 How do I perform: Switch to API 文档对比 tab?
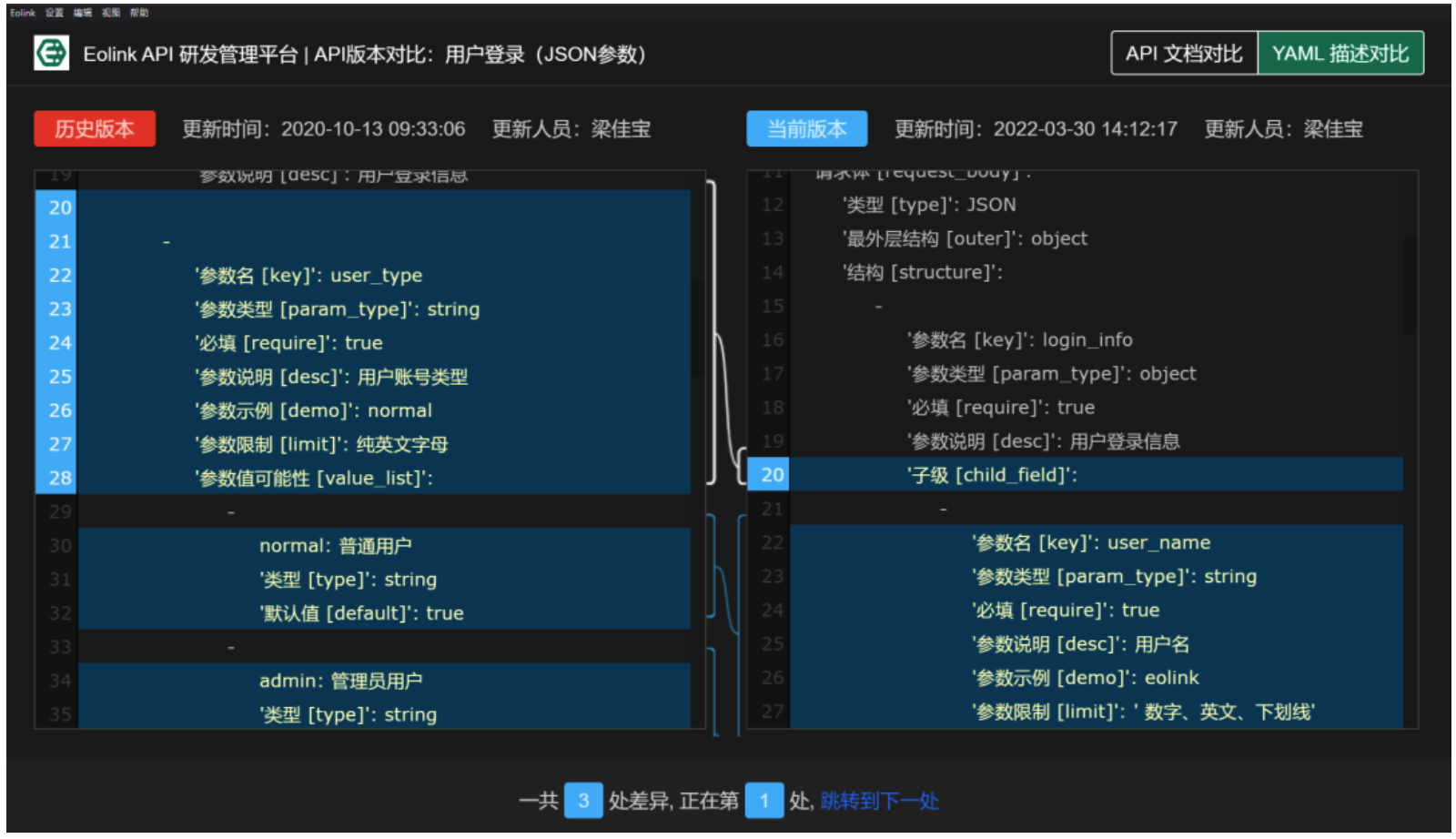1184,54
